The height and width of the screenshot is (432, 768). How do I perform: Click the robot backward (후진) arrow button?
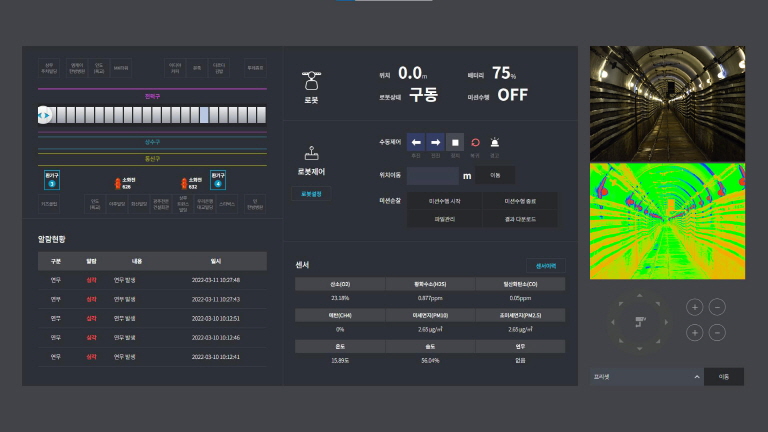pos(417,142)
